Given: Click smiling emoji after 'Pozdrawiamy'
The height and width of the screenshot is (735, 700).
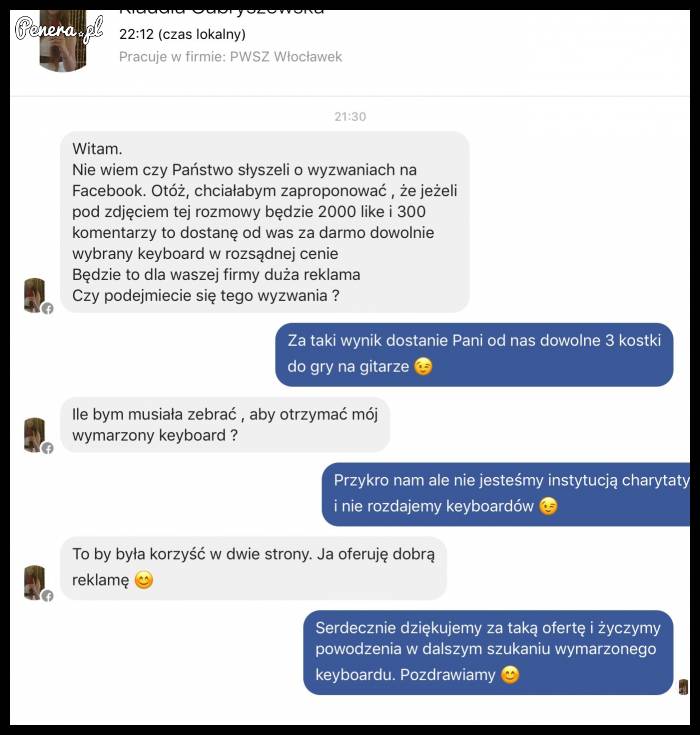Looking at the screenshot, I should (x=510, y=675).
